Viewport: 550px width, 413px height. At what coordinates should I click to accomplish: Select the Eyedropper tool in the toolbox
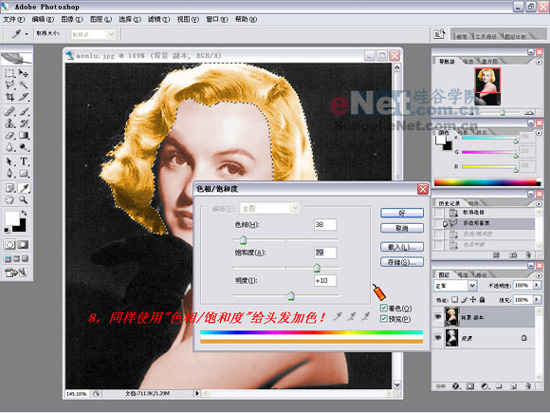23,188
